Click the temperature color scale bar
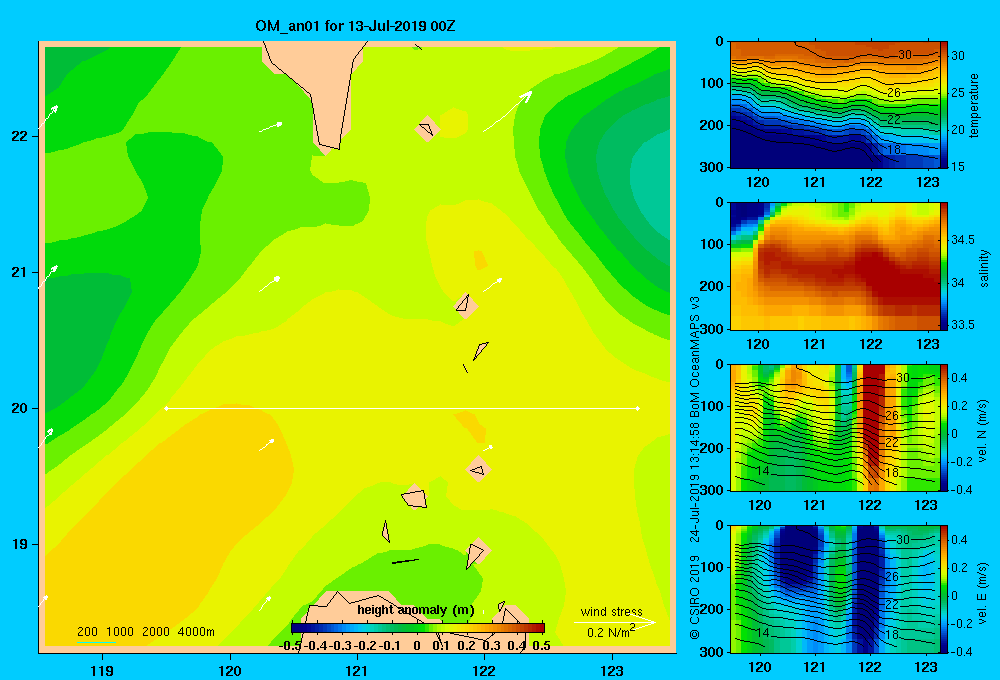Viewport: 1000px width, 680px height. [x=944, y=105]
